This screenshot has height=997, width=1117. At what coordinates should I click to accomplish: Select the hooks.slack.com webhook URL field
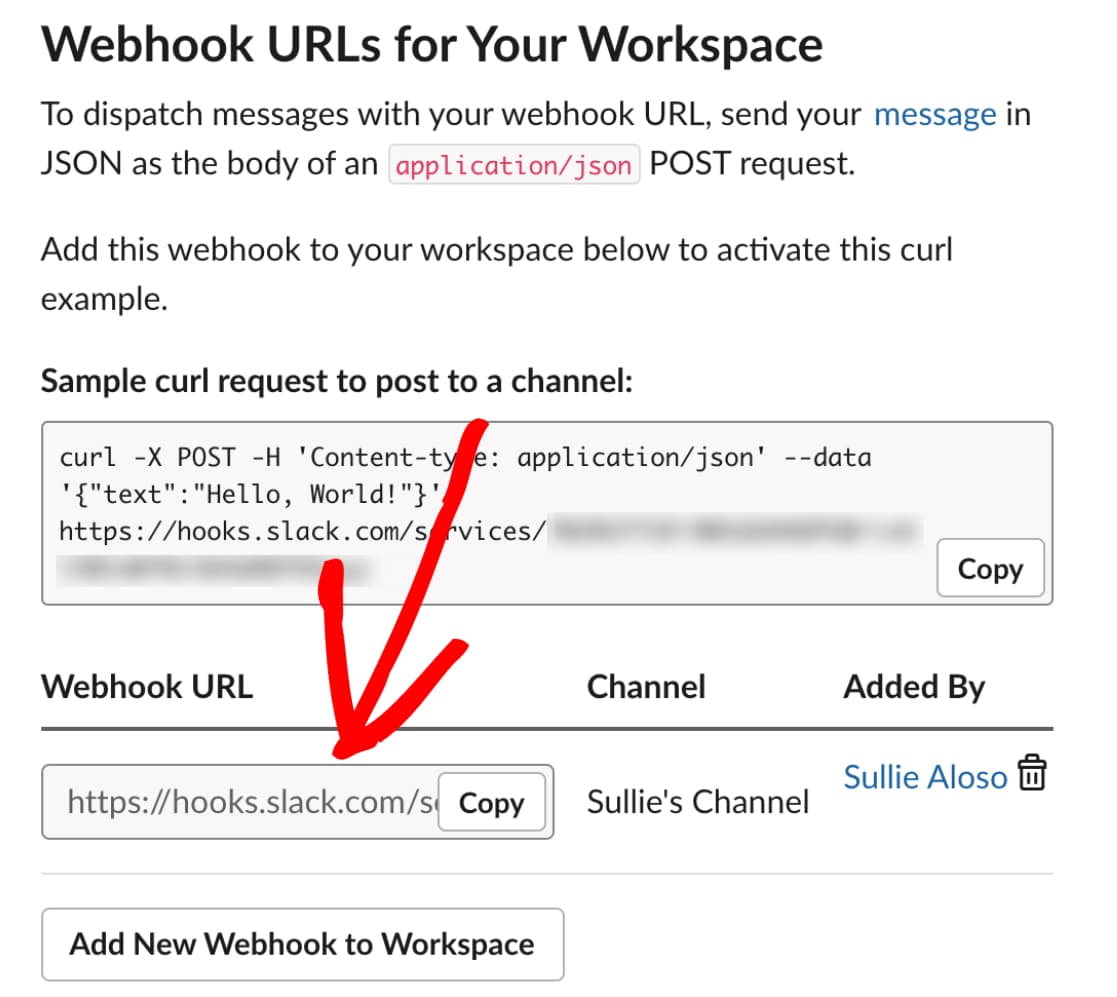(298, 802)
